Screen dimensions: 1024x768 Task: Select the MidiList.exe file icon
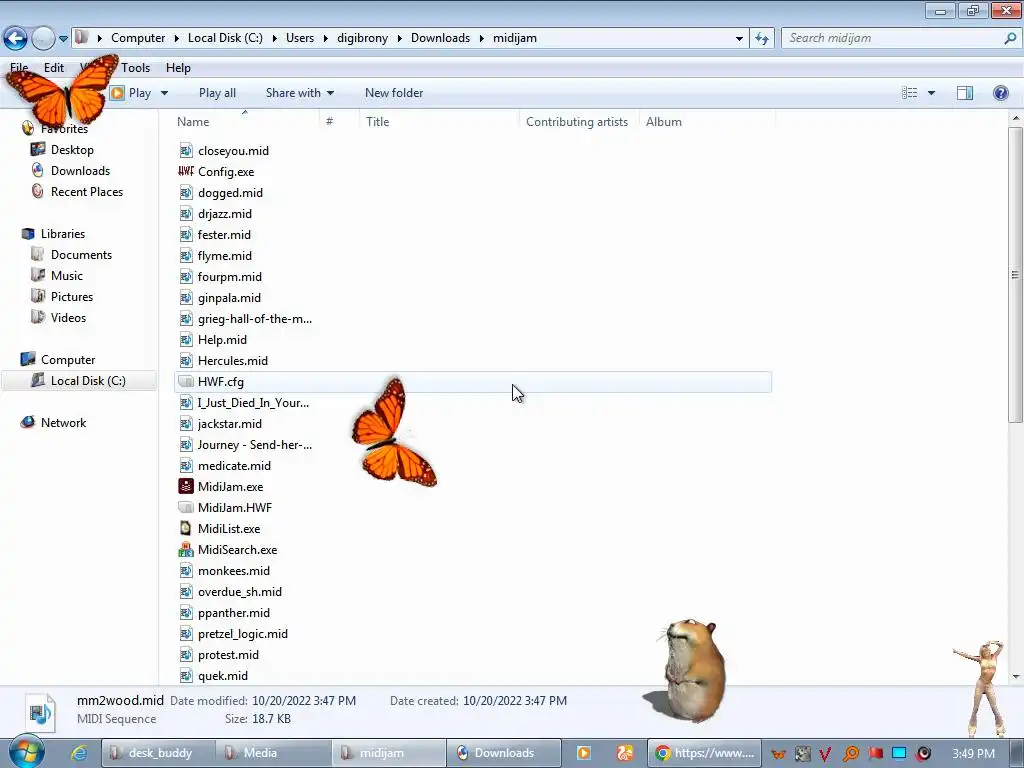186,528
